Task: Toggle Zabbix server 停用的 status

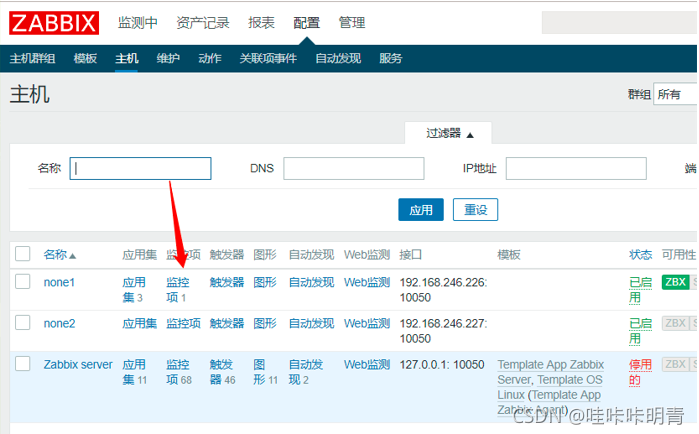Action: coord(640,372)
